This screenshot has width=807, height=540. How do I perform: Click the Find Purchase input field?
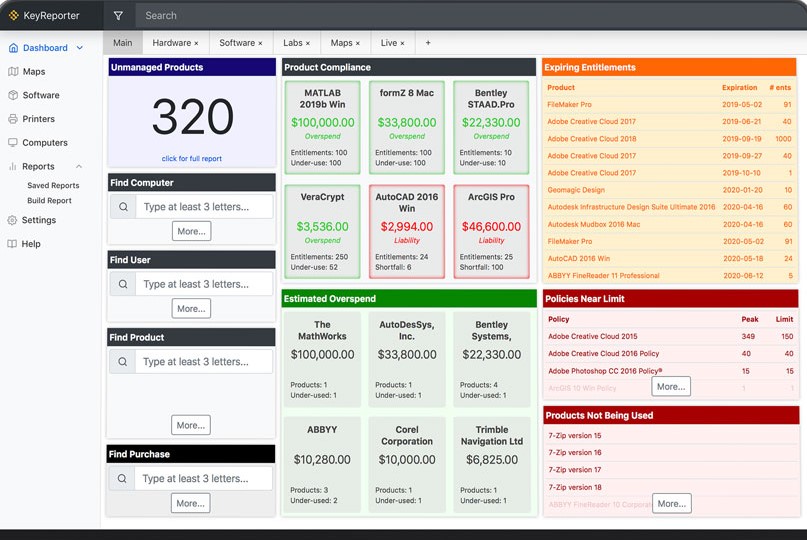click(x=204, y=479)
